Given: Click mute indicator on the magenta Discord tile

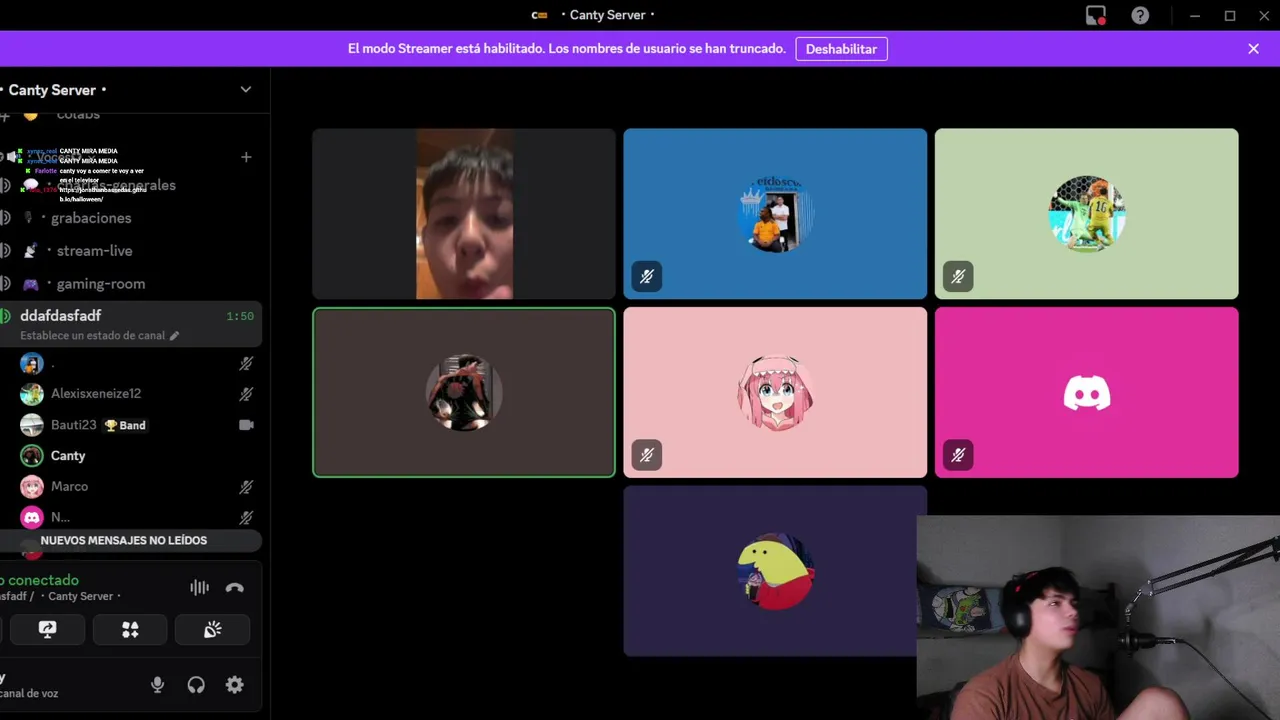Looking at the screenshot, I should point(958,456).
